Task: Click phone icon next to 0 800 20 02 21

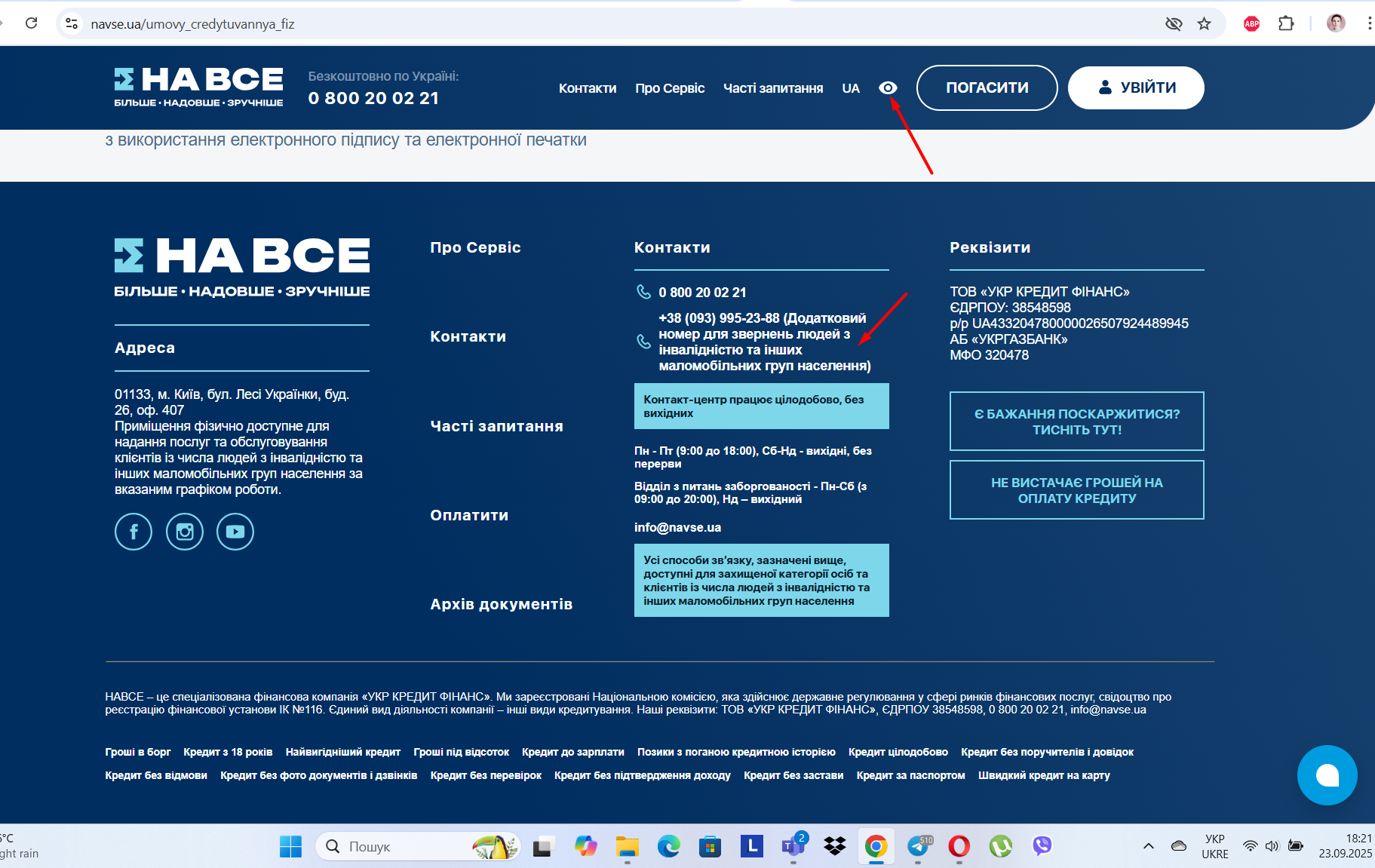Action: [x=643, y=292]
